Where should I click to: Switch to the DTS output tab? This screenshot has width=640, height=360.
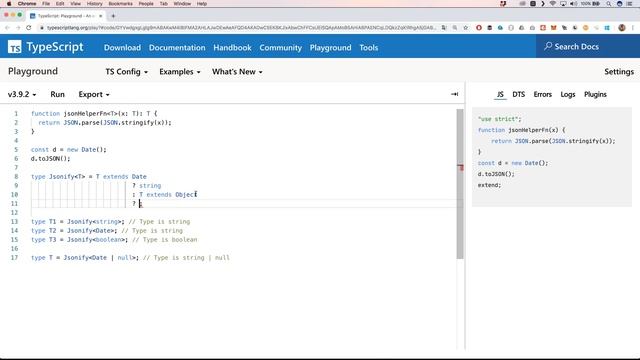(518, 94)
